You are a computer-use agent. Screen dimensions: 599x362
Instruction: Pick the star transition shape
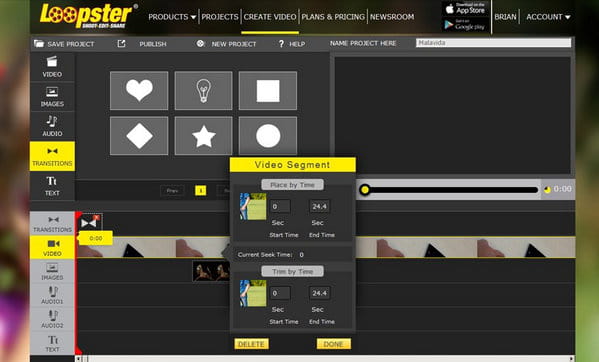203,136
